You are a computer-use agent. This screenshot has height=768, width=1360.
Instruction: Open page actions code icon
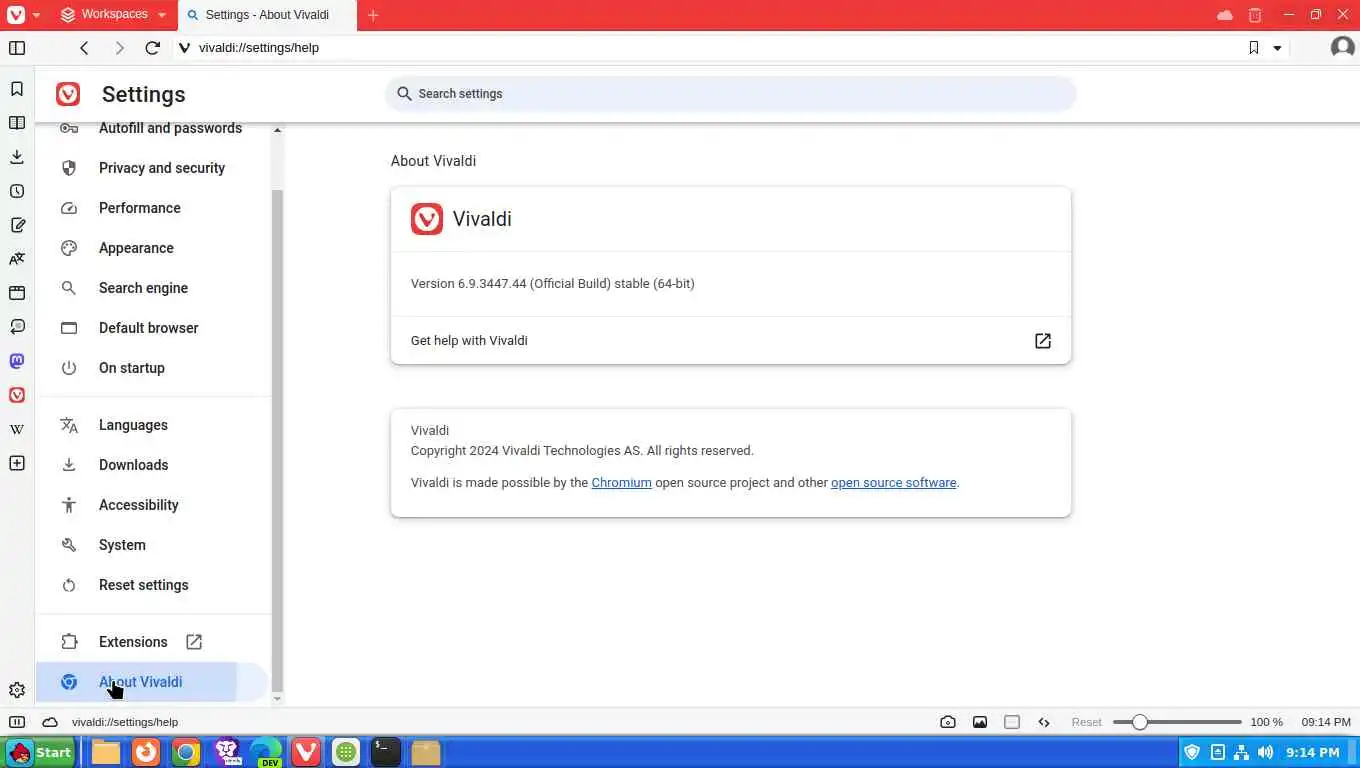click(1044, 722)
